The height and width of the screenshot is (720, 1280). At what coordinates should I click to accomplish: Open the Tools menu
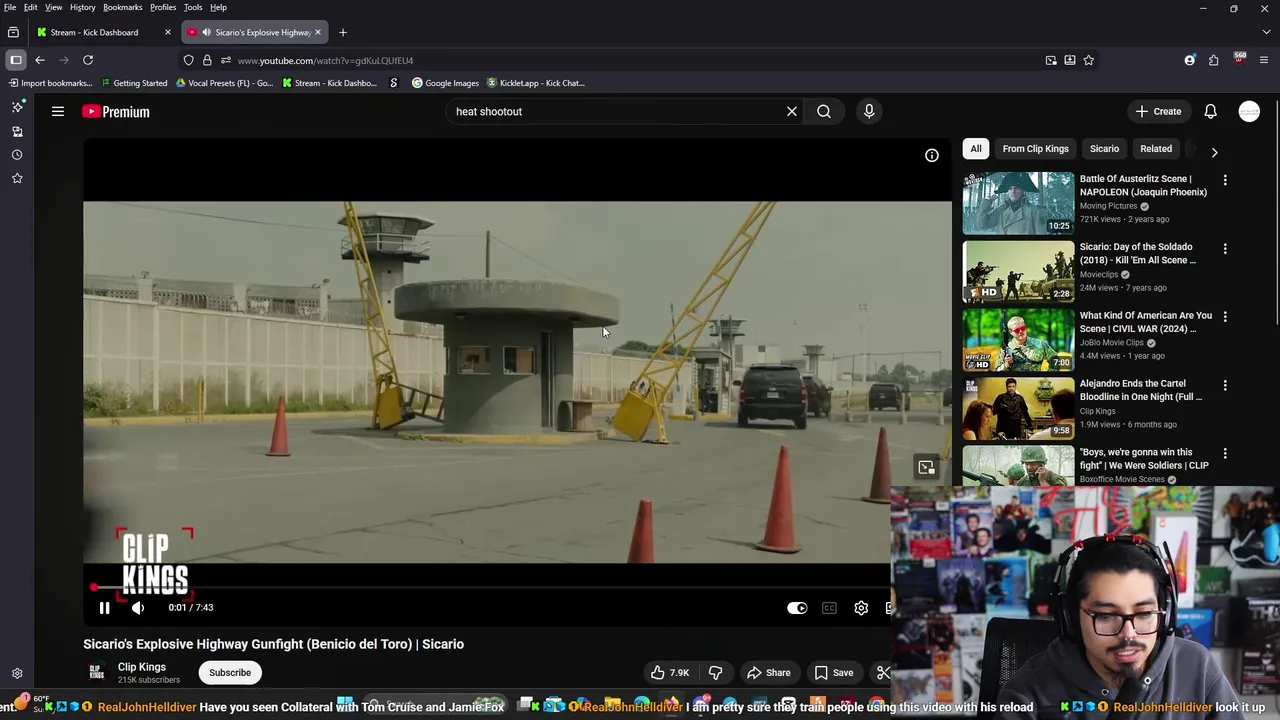click(193, 7)
